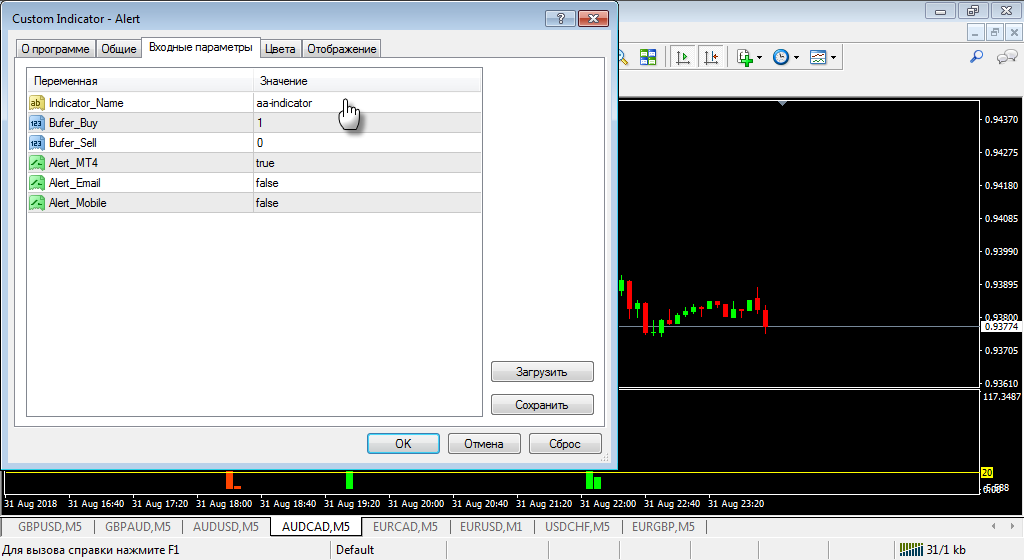Click the chart shift triangle marker
Image resolution: width=1024 pixels, height=560 pixels.
(x=782, y=103)
